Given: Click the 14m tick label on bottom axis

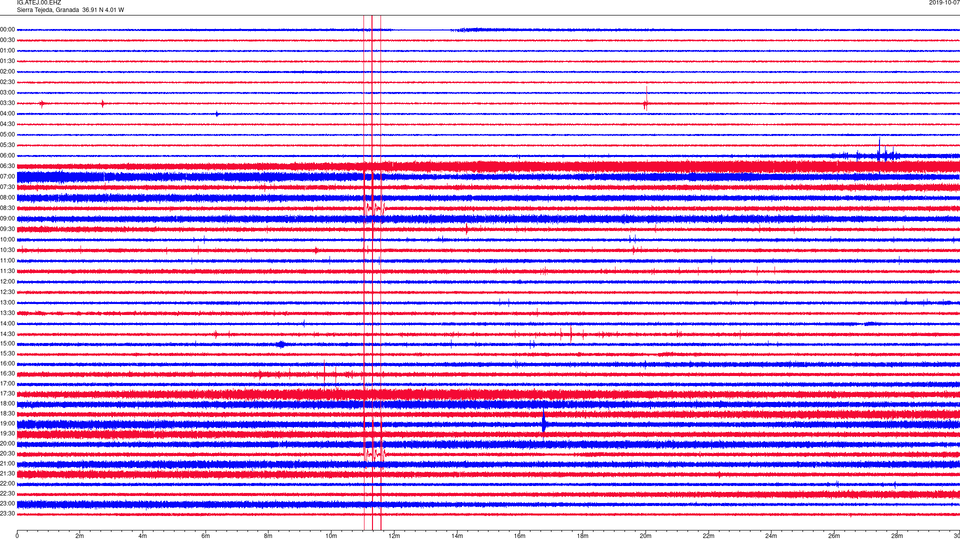Looking at the screenshot, I should (457, 536).
